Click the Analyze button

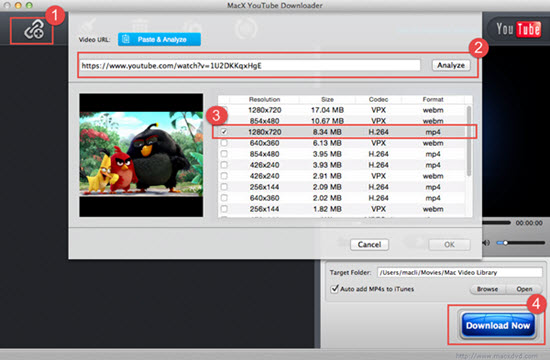[451, 65]
